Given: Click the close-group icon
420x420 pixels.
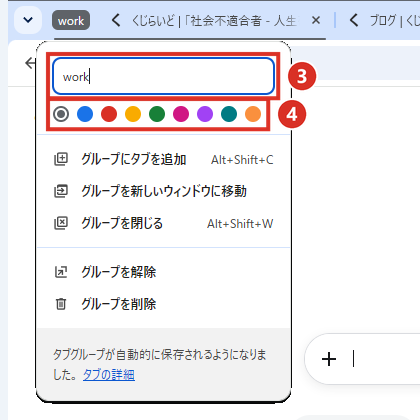Looking at the screenshot, I should pos(61,223).
